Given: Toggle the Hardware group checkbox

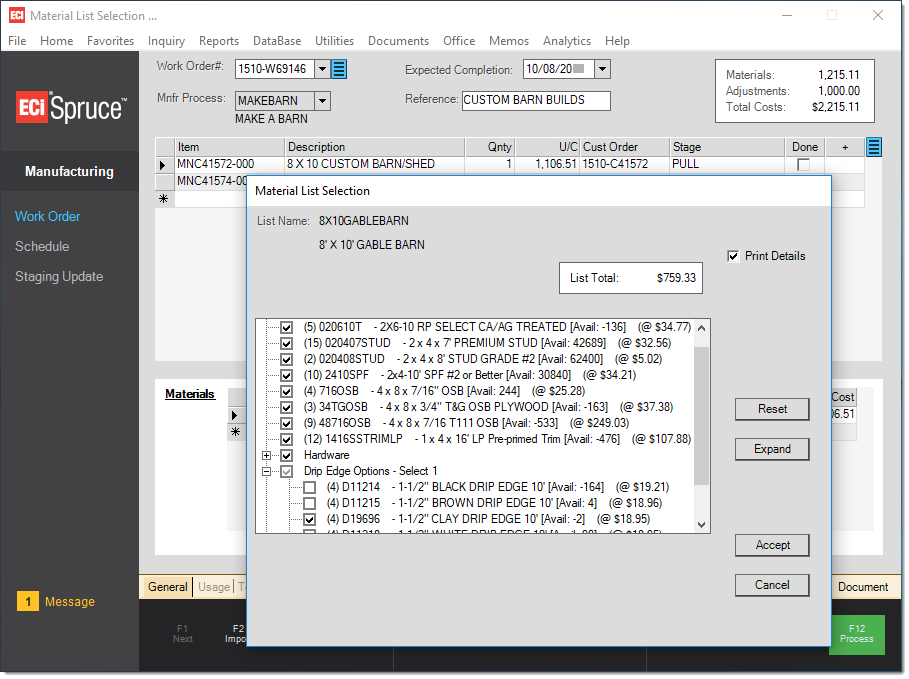Looking at the screenshot, I should tap(286, 455).
